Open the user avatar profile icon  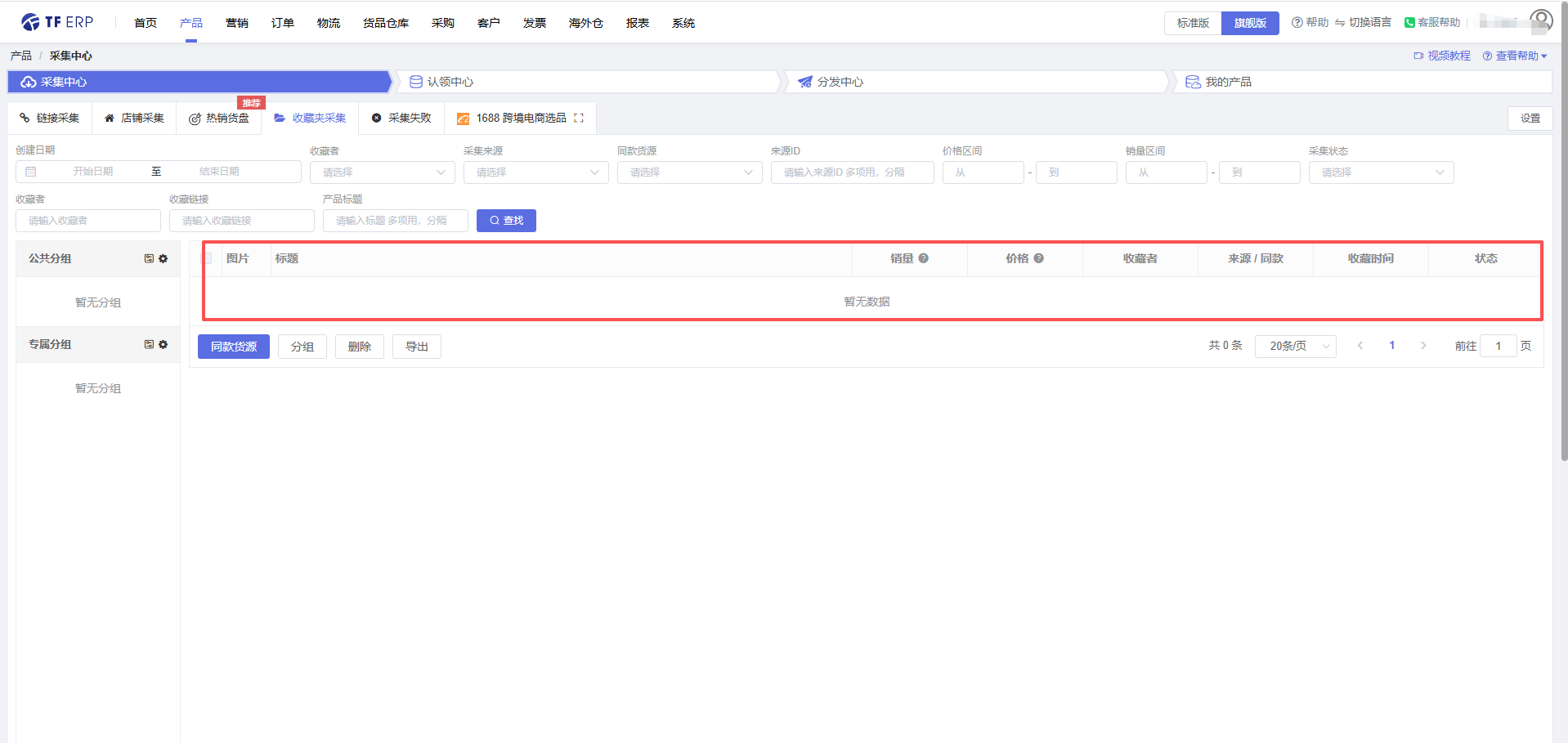coord(1540,20)
